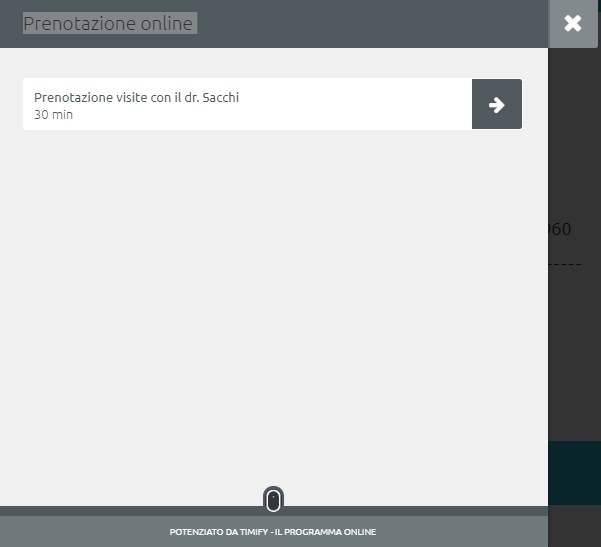
Task: Click the empty header bar right of title
Action: coord(380,23)
